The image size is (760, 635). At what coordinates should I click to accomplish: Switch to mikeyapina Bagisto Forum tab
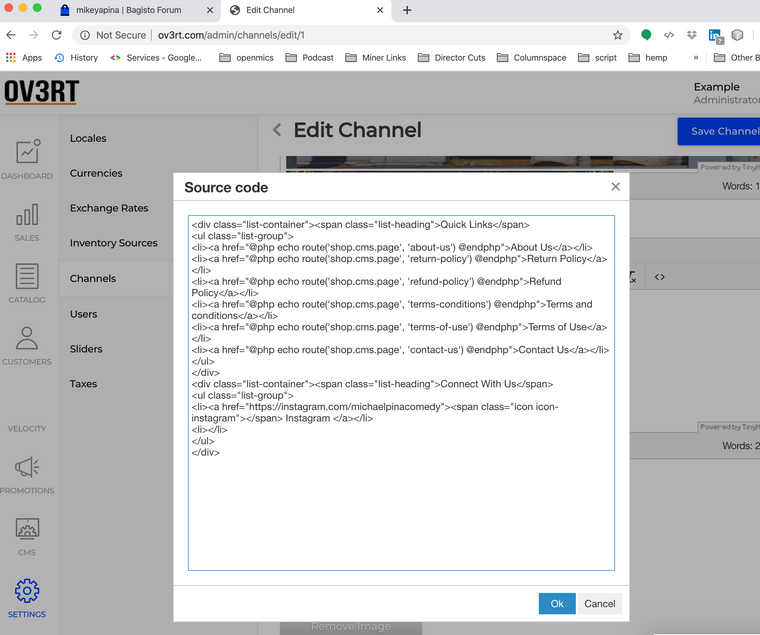point(128,10)
